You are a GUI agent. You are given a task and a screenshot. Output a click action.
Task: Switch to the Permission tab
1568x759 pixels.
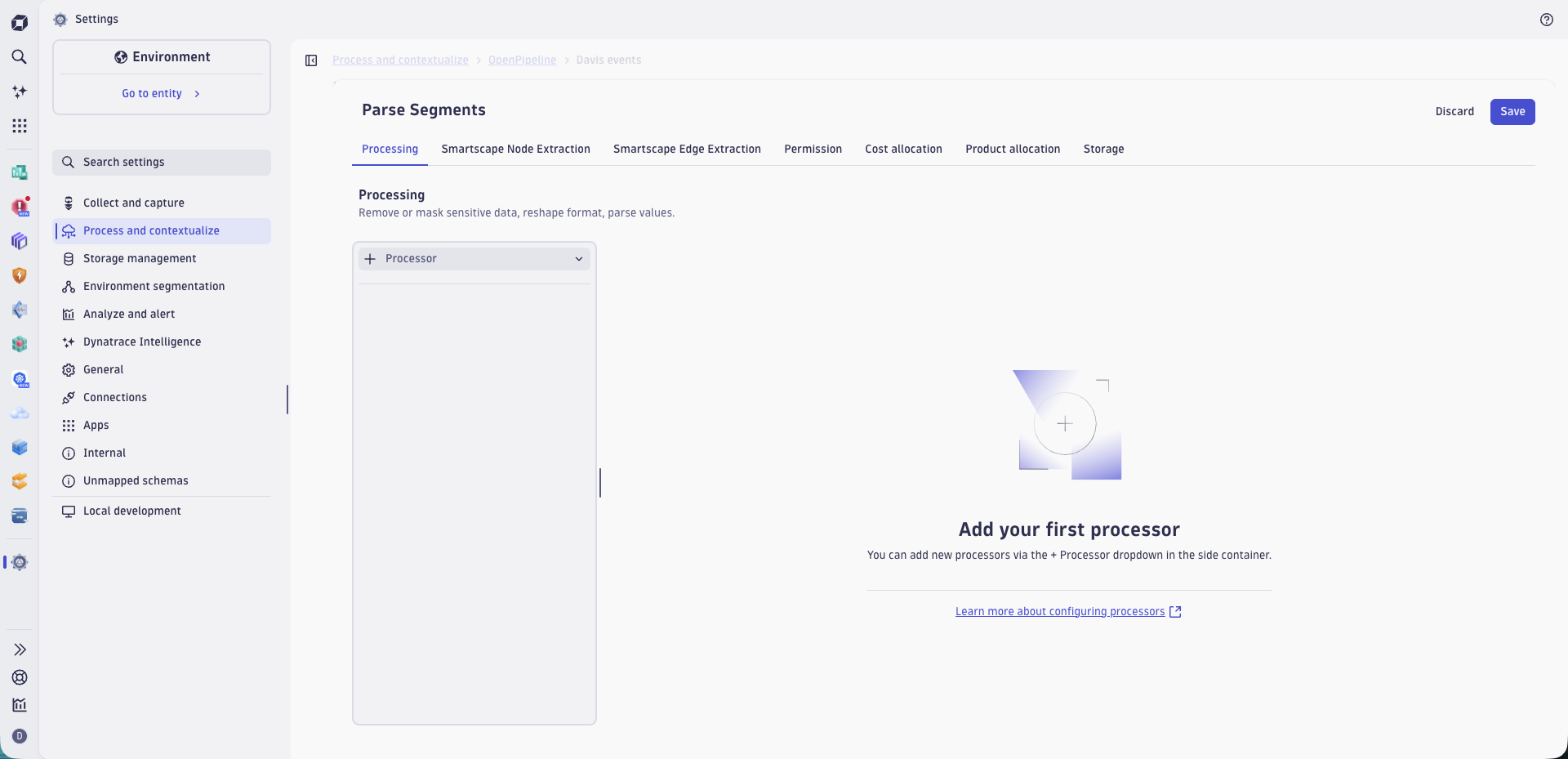[x=813, y=149]
